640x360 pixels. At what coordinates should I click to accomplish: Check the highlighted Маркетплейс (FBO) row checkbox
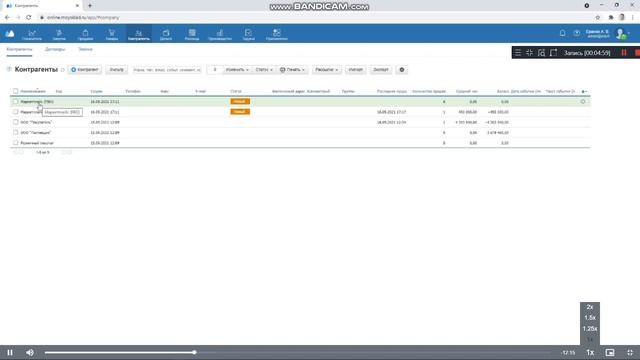point(16,102)
